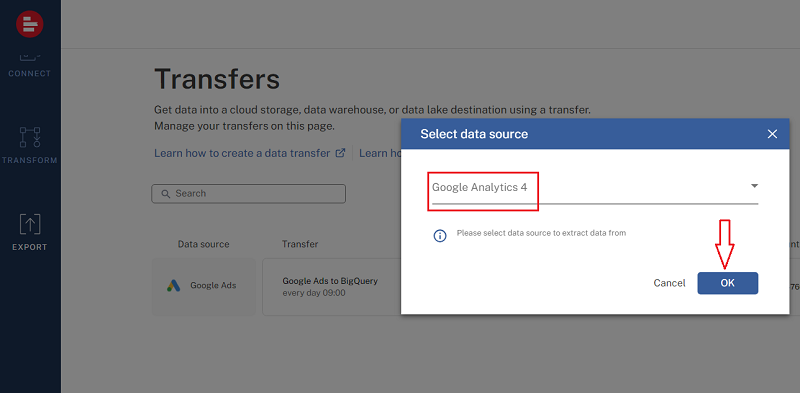Click the Transfers page heading
Screen dimensions: 800x393
[x=217, y=79]
